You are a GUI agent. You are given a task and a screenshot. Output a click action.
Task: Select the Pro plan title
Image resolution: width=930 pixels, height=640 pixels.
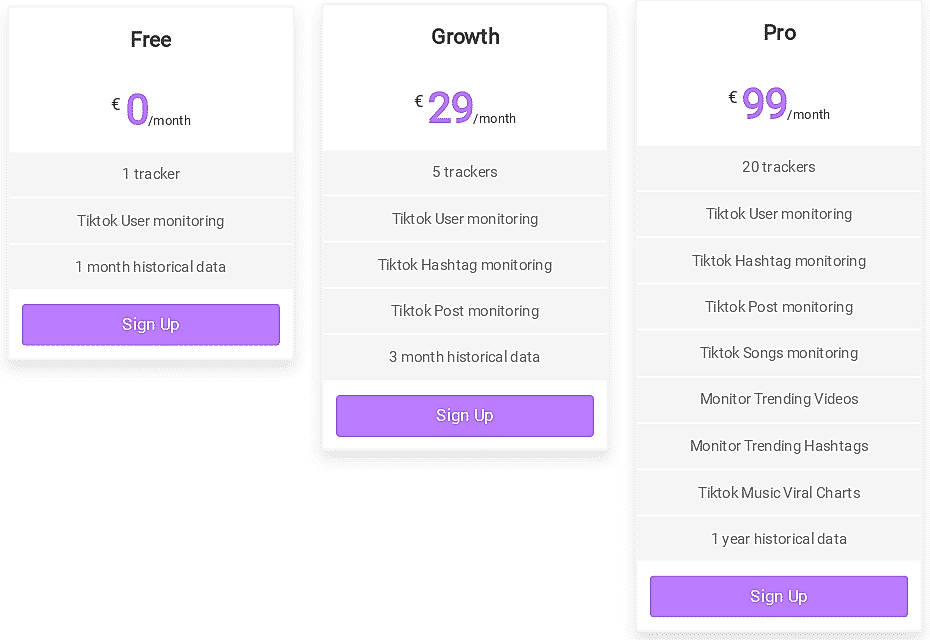(778, 32)
